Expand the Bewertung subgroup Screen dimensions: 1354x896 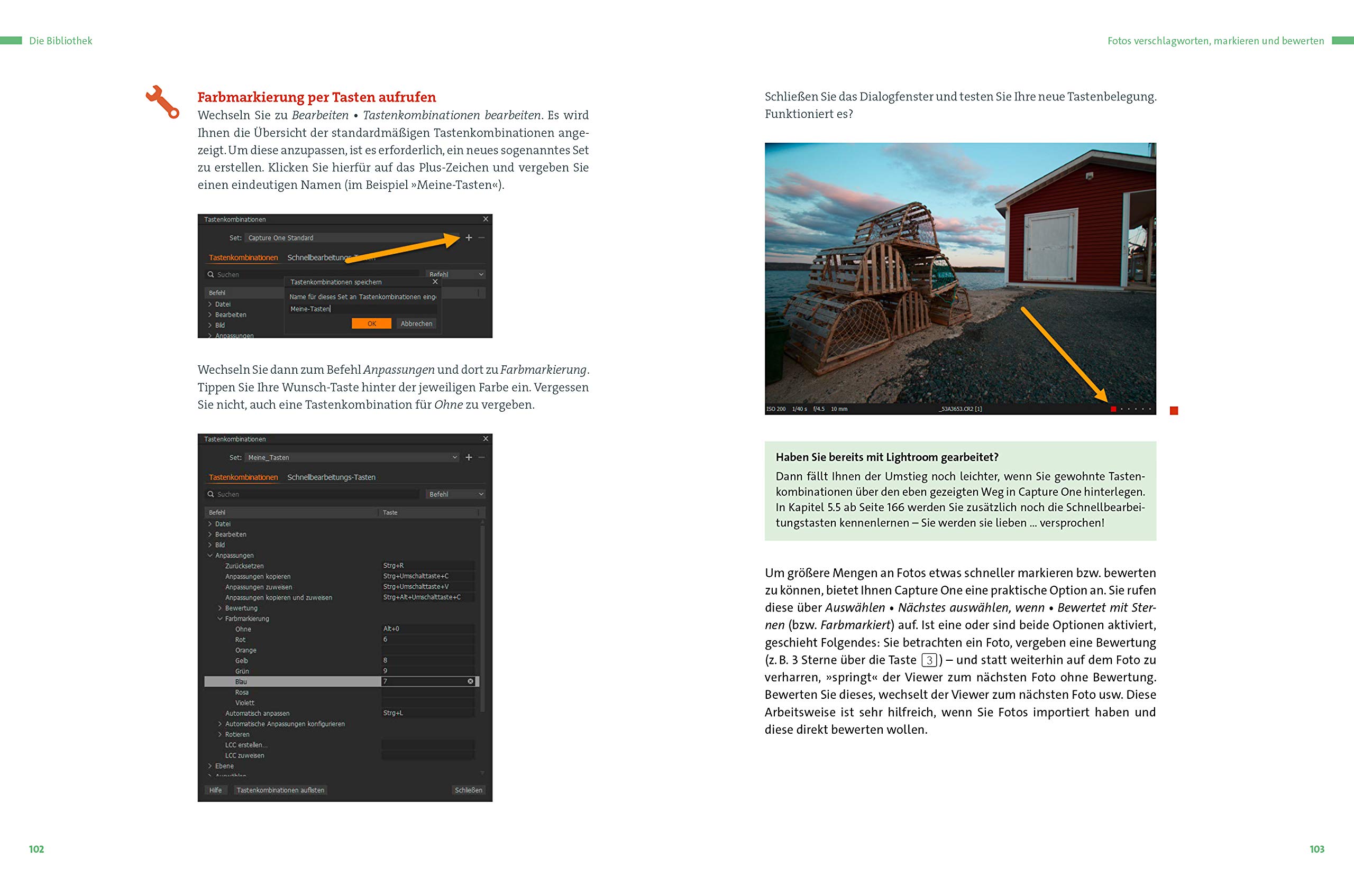click(x=219, y=608)
